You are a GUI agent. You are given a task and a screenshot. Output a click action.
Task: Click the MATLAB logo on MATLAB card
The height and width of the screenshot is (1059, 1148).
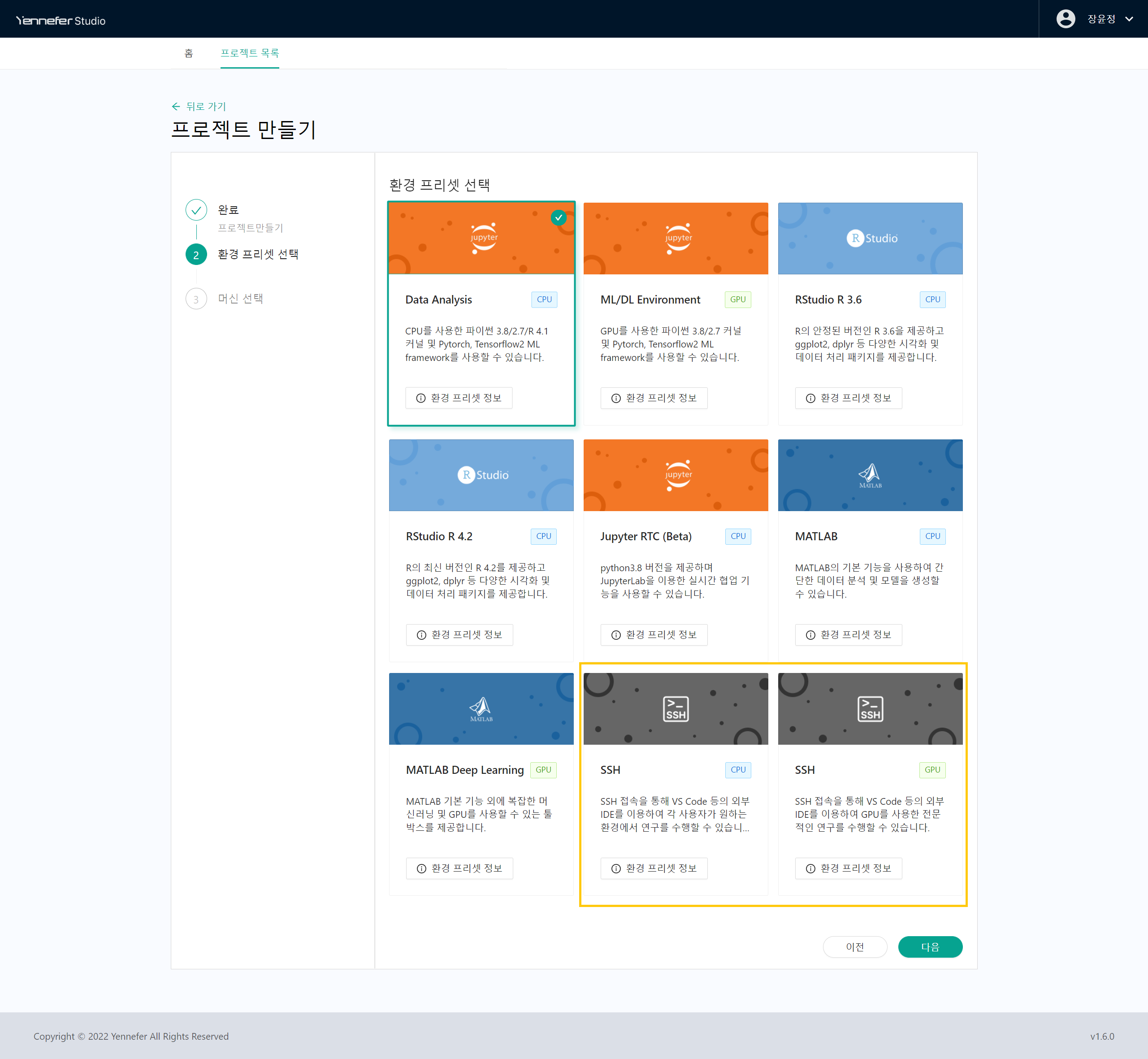pos(870,475)
